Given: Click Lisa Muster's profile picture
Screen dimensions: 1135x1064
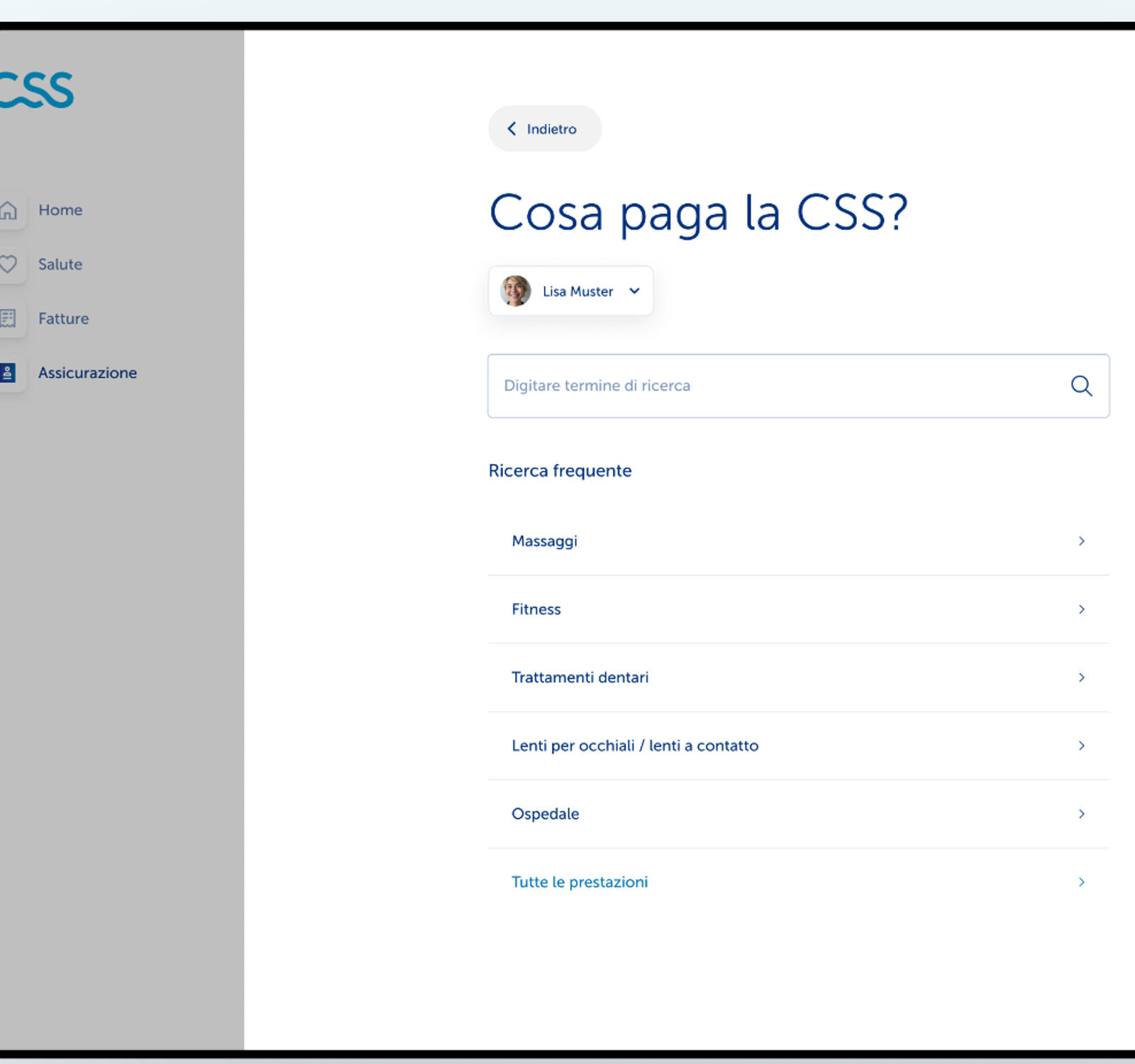Looking at the screenshot, I should 516,290.
